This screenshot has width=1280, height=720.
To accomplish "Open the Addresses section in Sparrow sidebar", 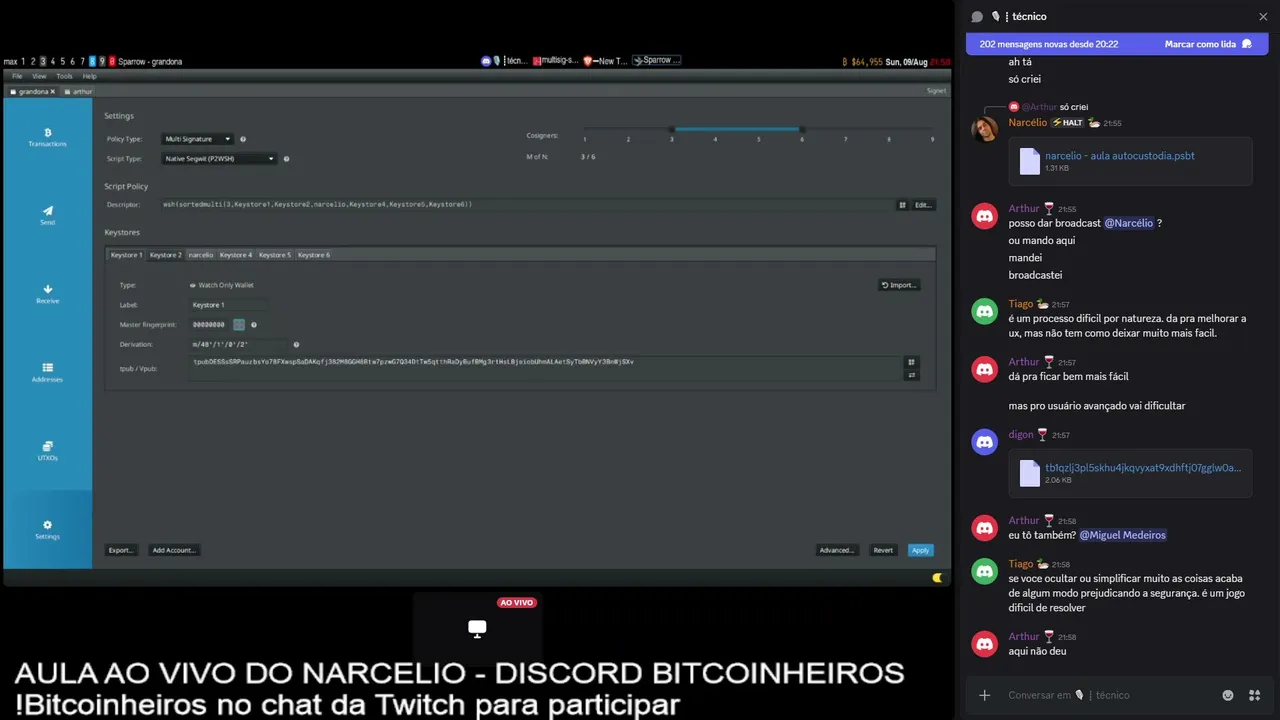I will (47, 372).
